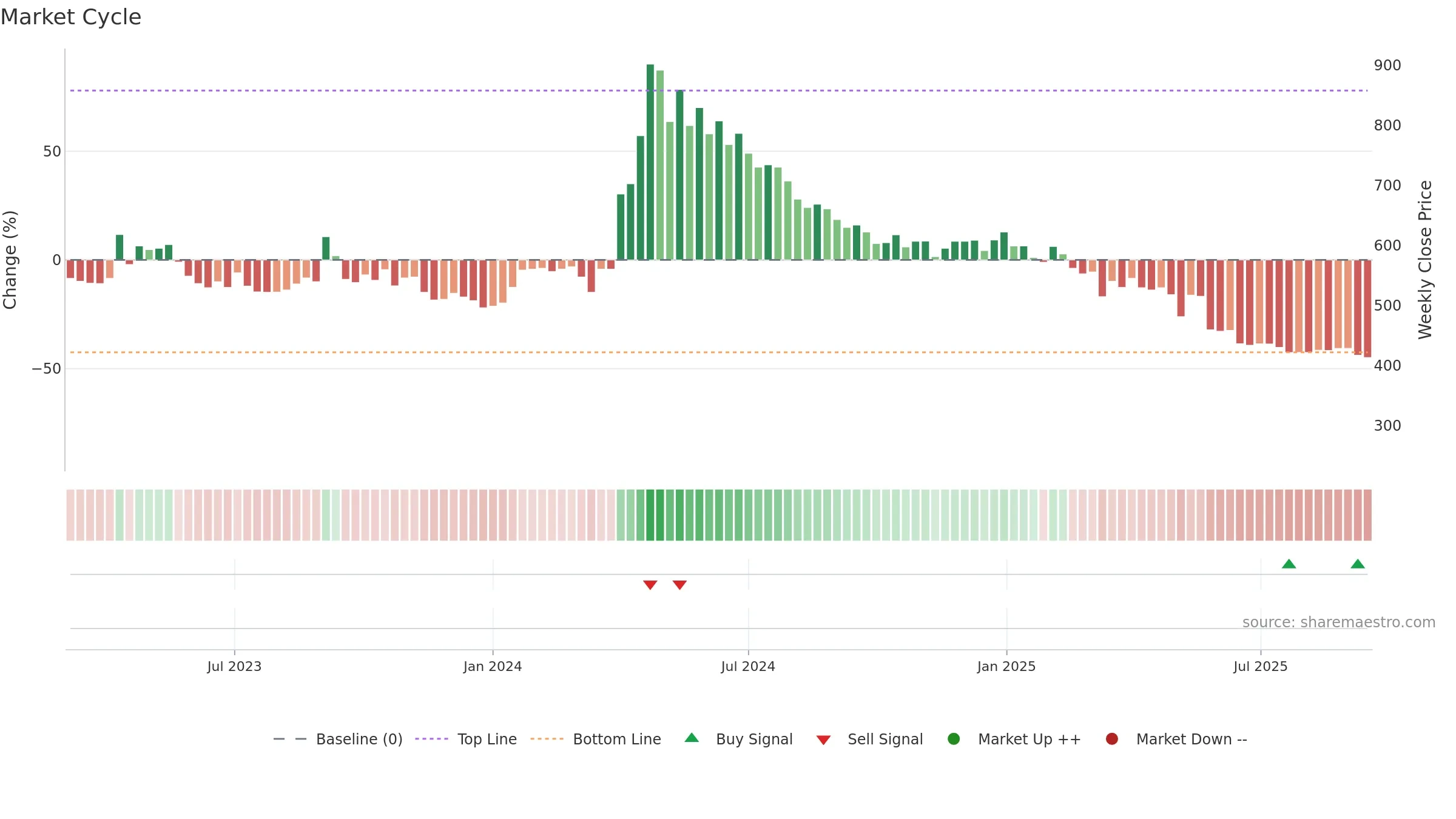Toggle the Buy Signal legend entry
Image resolution: width=1456 pixels, height=819 pixels.
pos(738,739)
